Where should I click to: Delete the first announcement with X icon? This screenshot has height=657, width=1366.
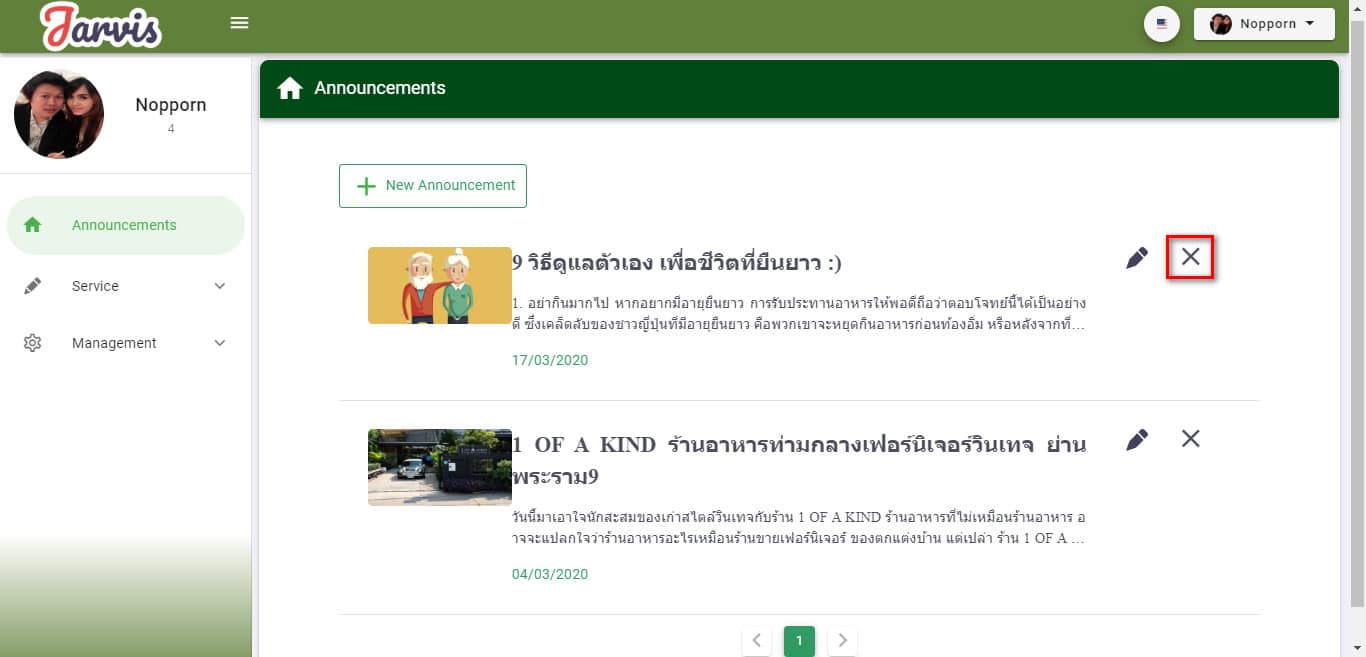(1190, 257)
